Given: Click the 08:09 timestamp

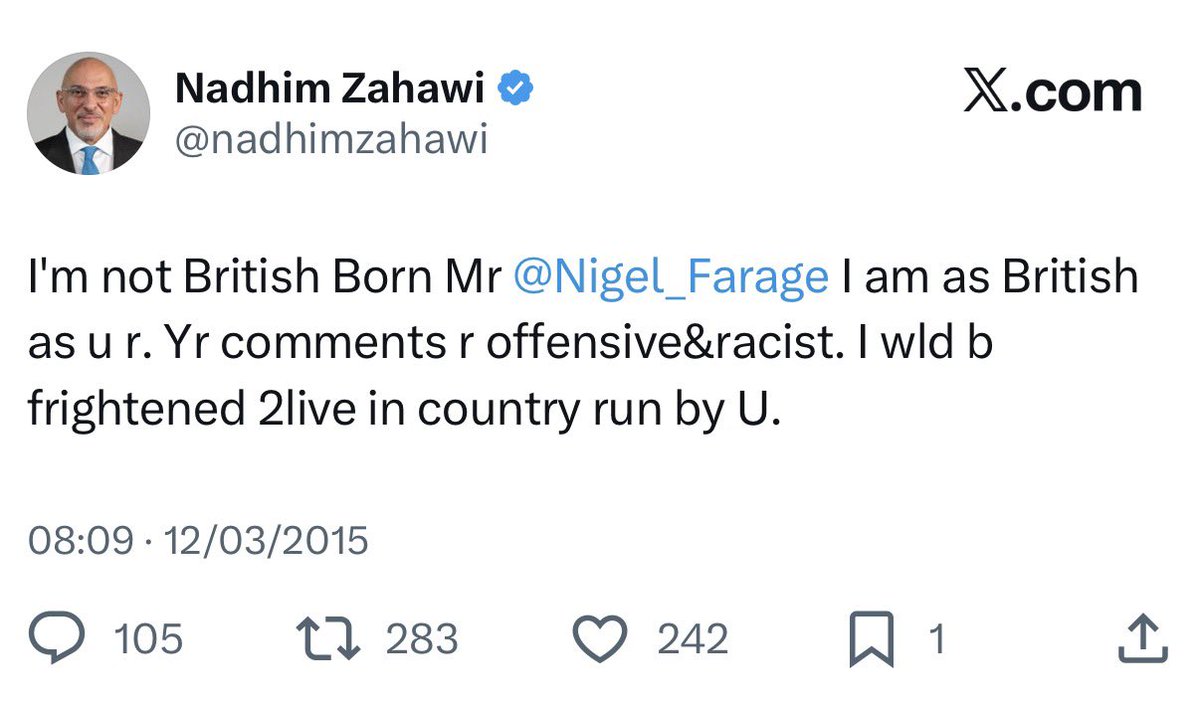Looking at the screenshot, I should click(80, 541).
